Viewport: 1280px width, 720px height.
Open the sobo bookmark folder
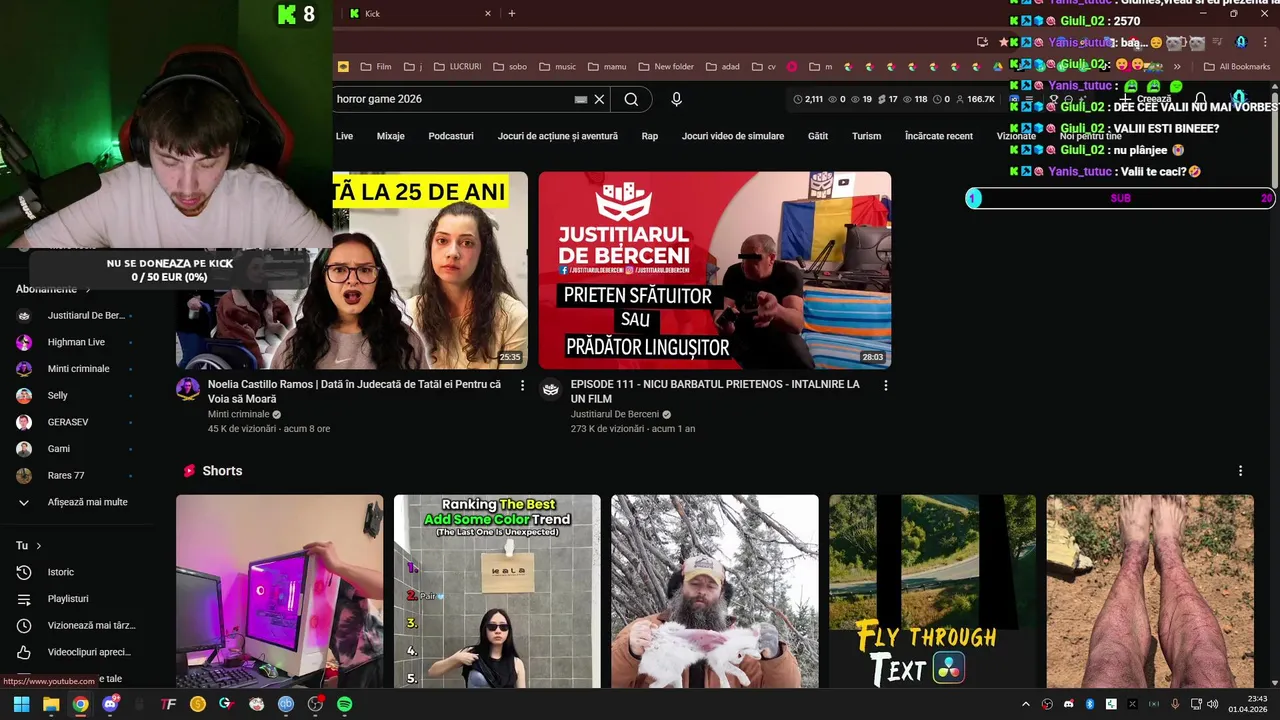(x=509, y=67)
